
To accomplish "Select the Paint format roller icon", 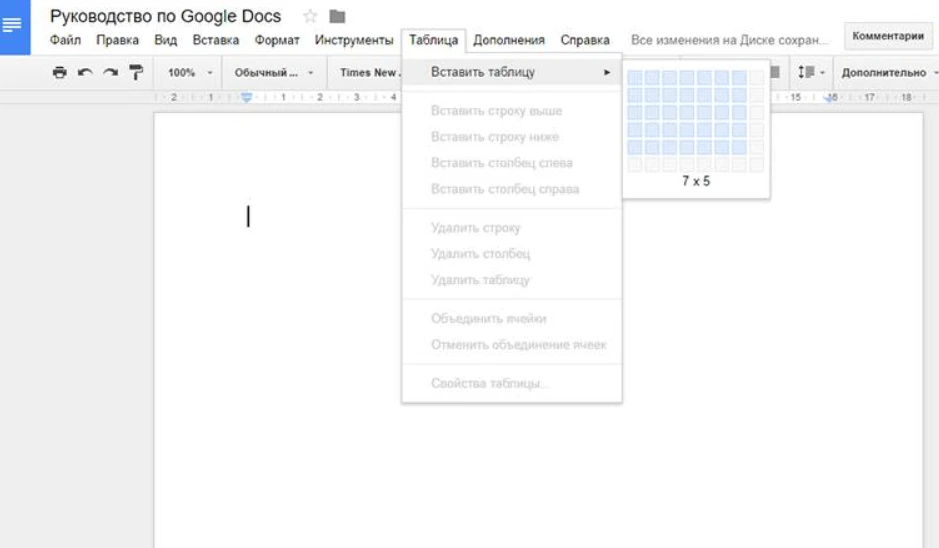I will coord(136,72).
